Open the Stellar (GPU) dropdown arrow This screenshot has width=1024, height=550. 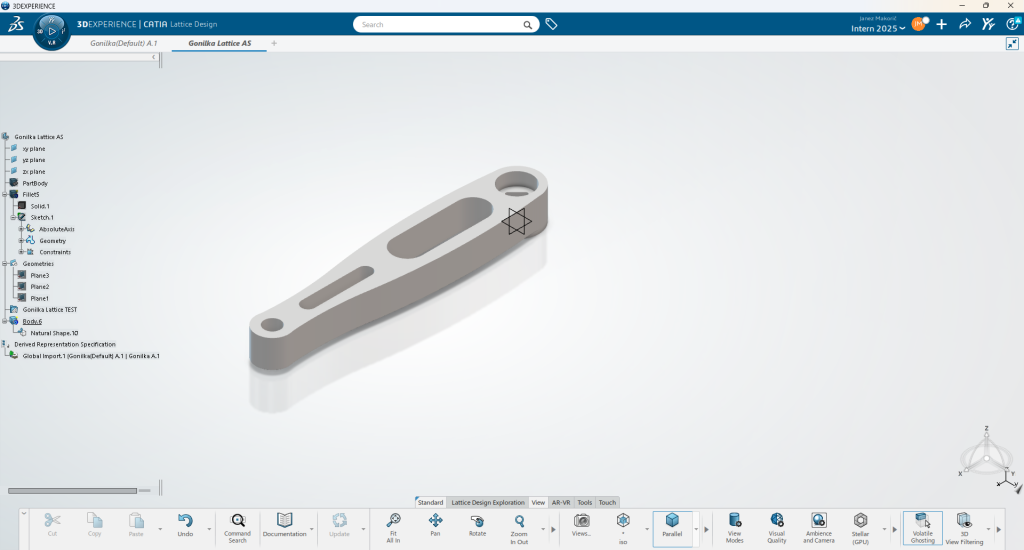click(885, 529)
